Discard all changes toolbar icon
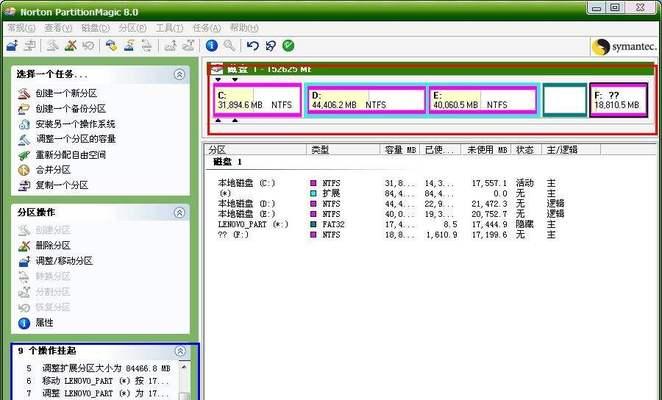 (271, 46)
